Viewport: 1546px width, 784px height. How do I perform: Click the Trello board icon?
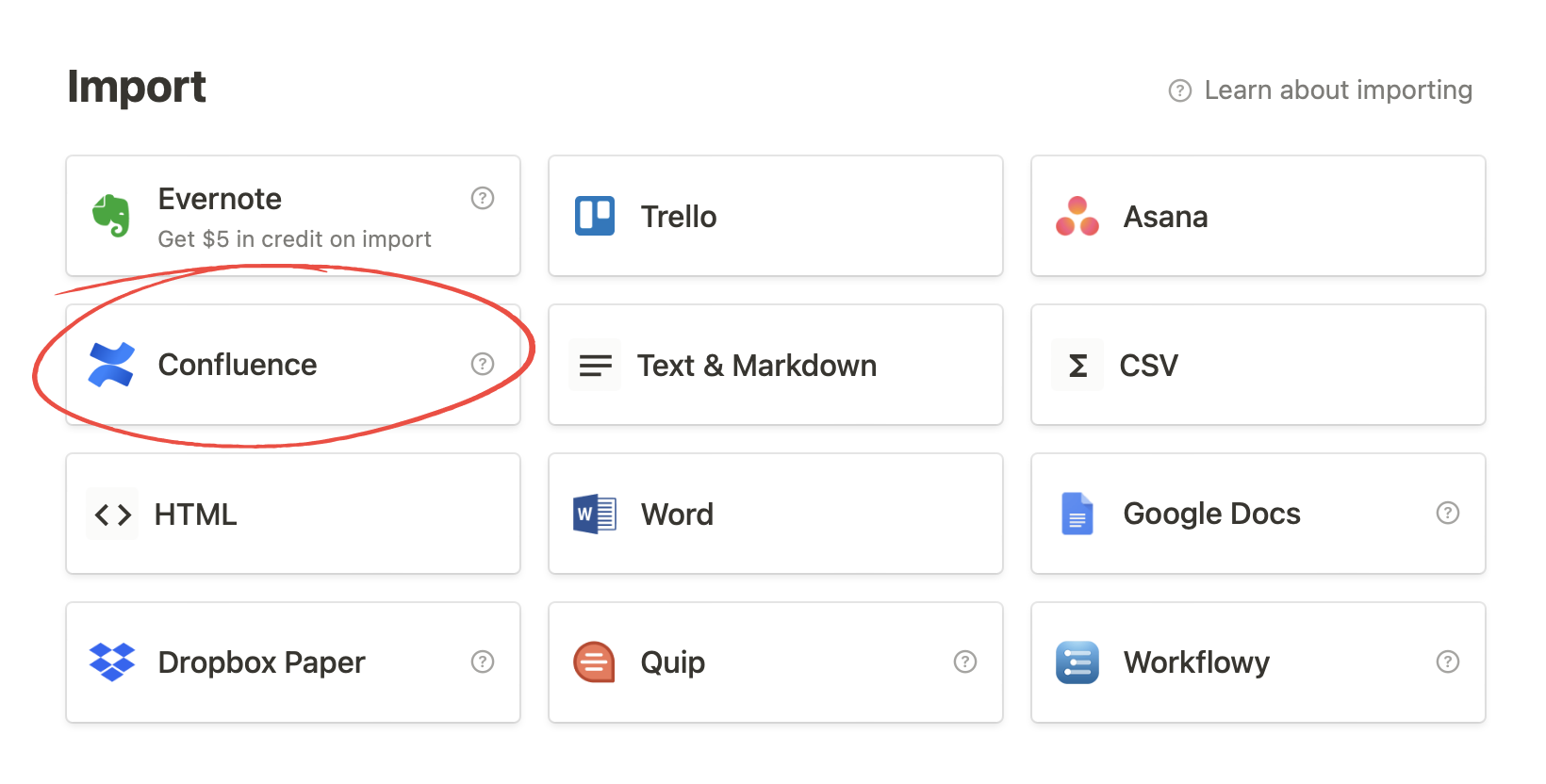click(x=595, y=216)
